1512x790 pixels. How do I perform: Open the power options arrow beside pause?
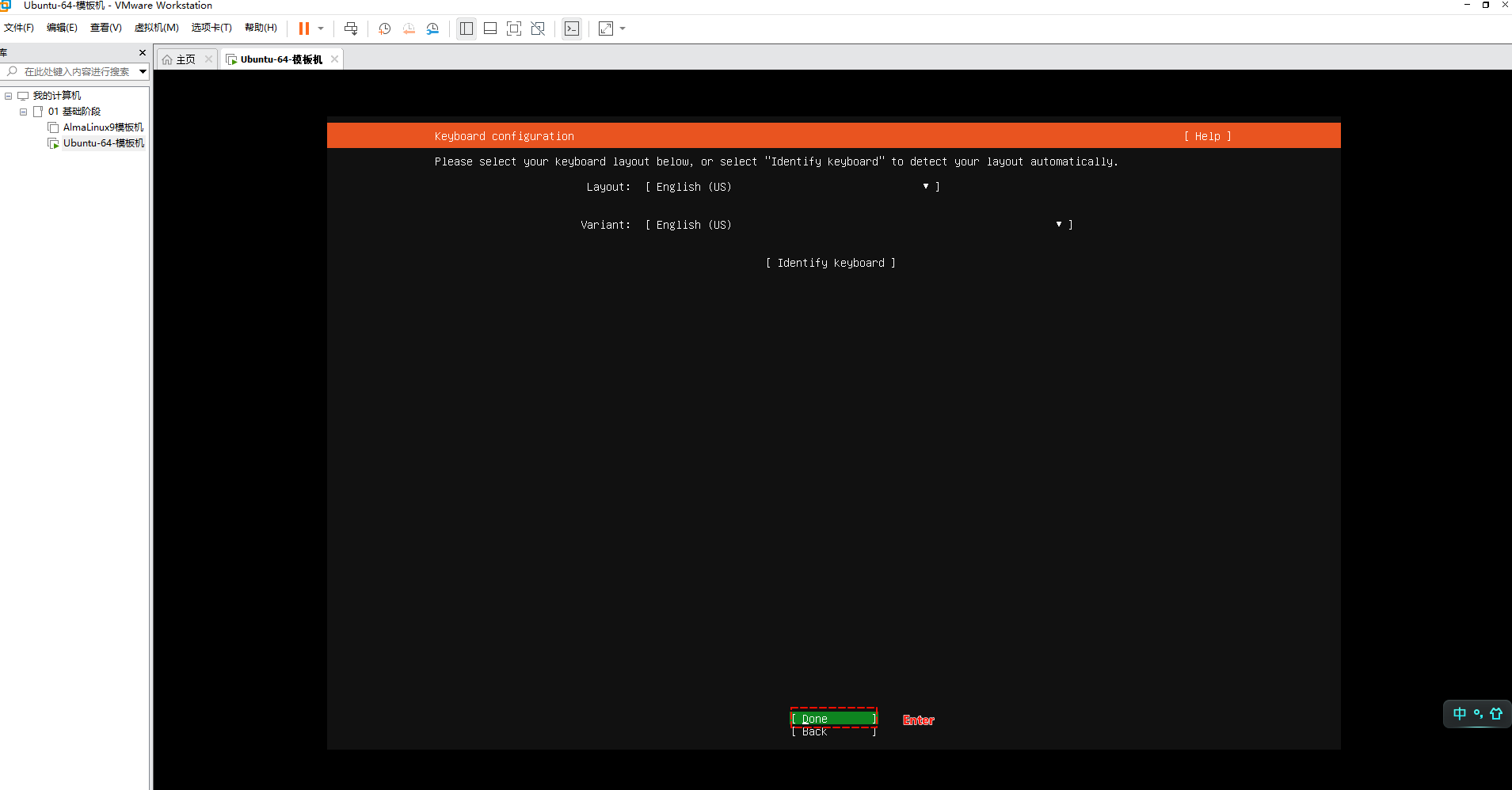pyautogui.click(x=321, y=28)
